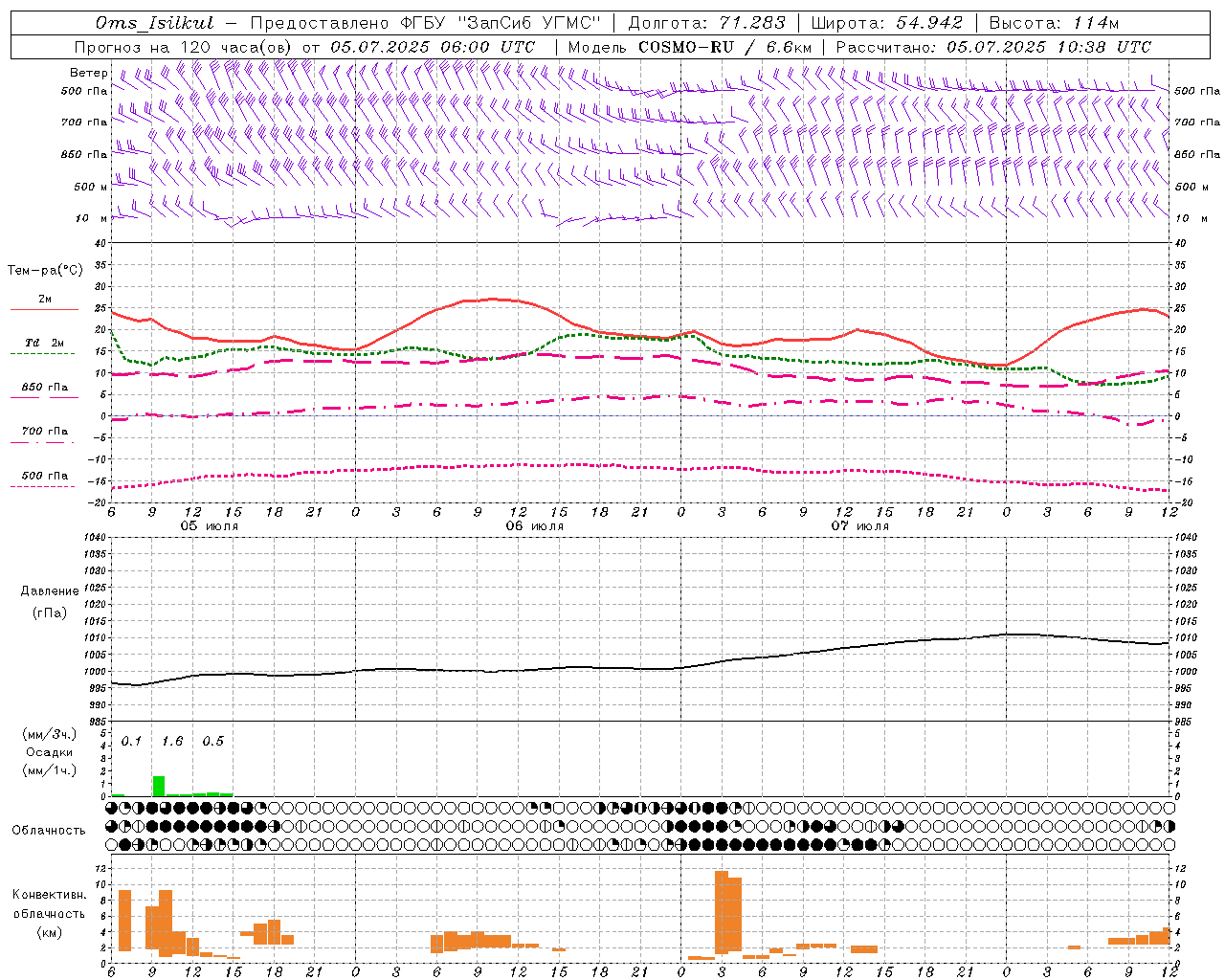
Task: Select the text Предоставлено ФГБУ "ЗапСиб УГМС"
Action: pyautogui.click(x=425, y=23)
